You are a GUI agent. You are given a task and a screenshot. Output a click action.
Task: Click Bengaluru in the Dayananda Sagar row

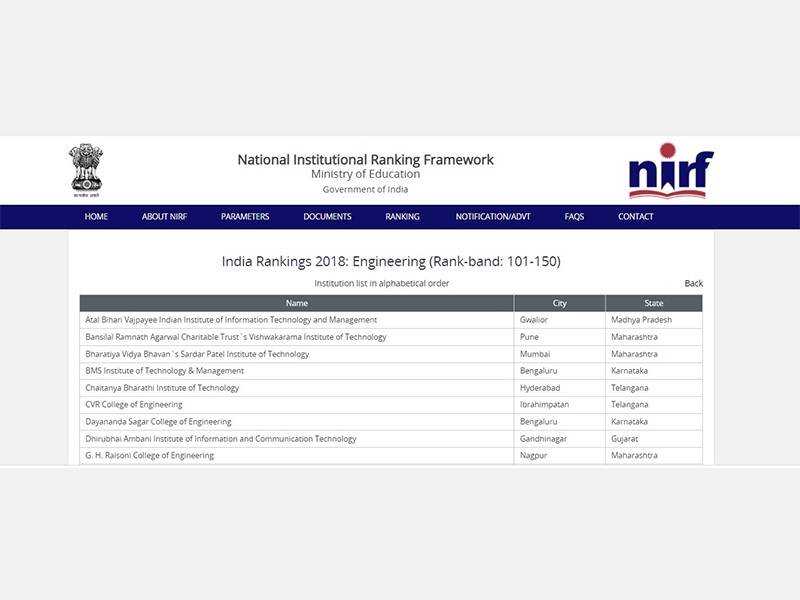538,422
